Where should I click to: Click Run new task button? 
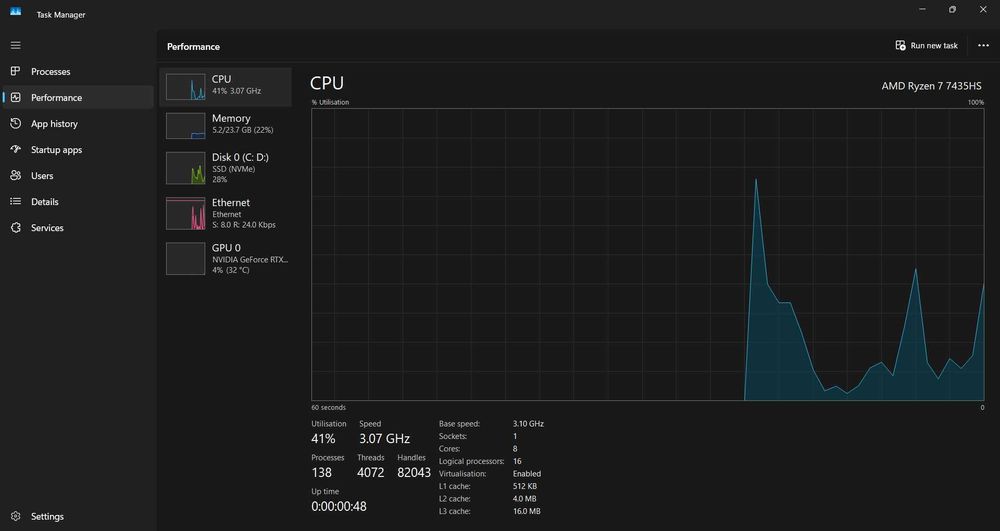926,45
